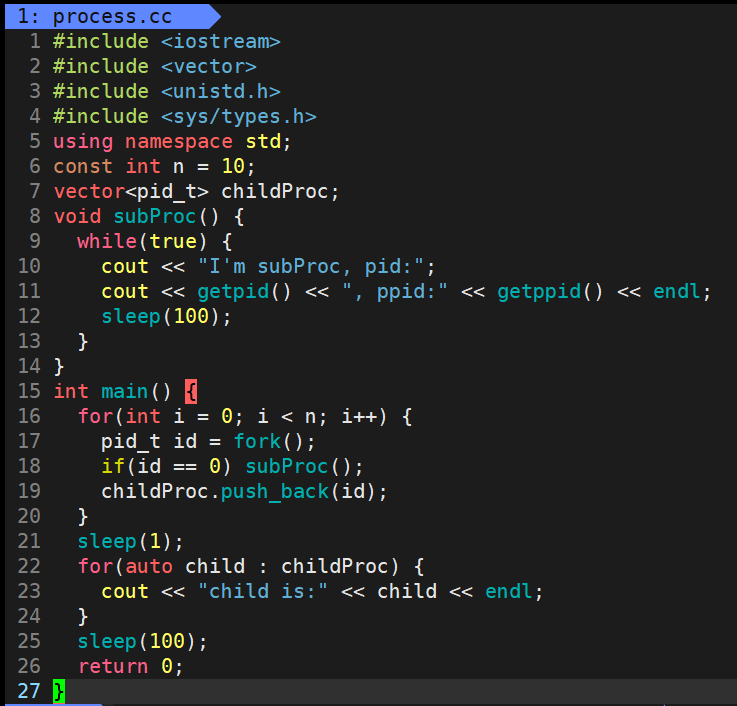
Task: Click the closing brace on line 24
Action: pos(83,616)
